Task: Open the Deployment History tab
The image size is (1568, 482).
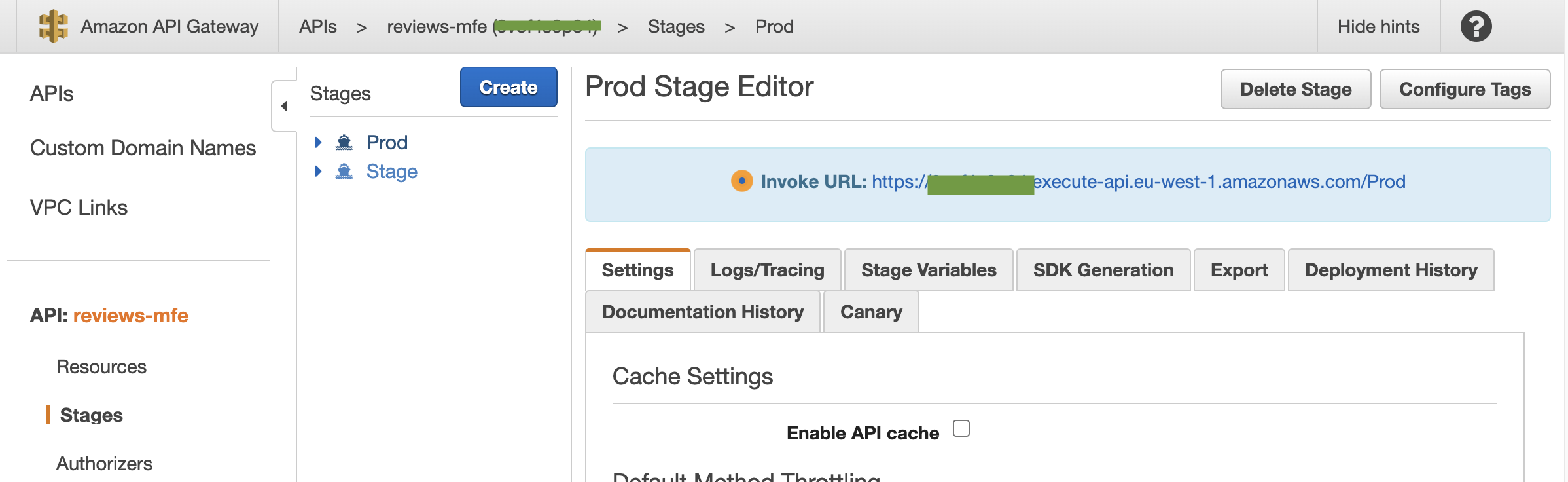Action: coord(1391,270)
